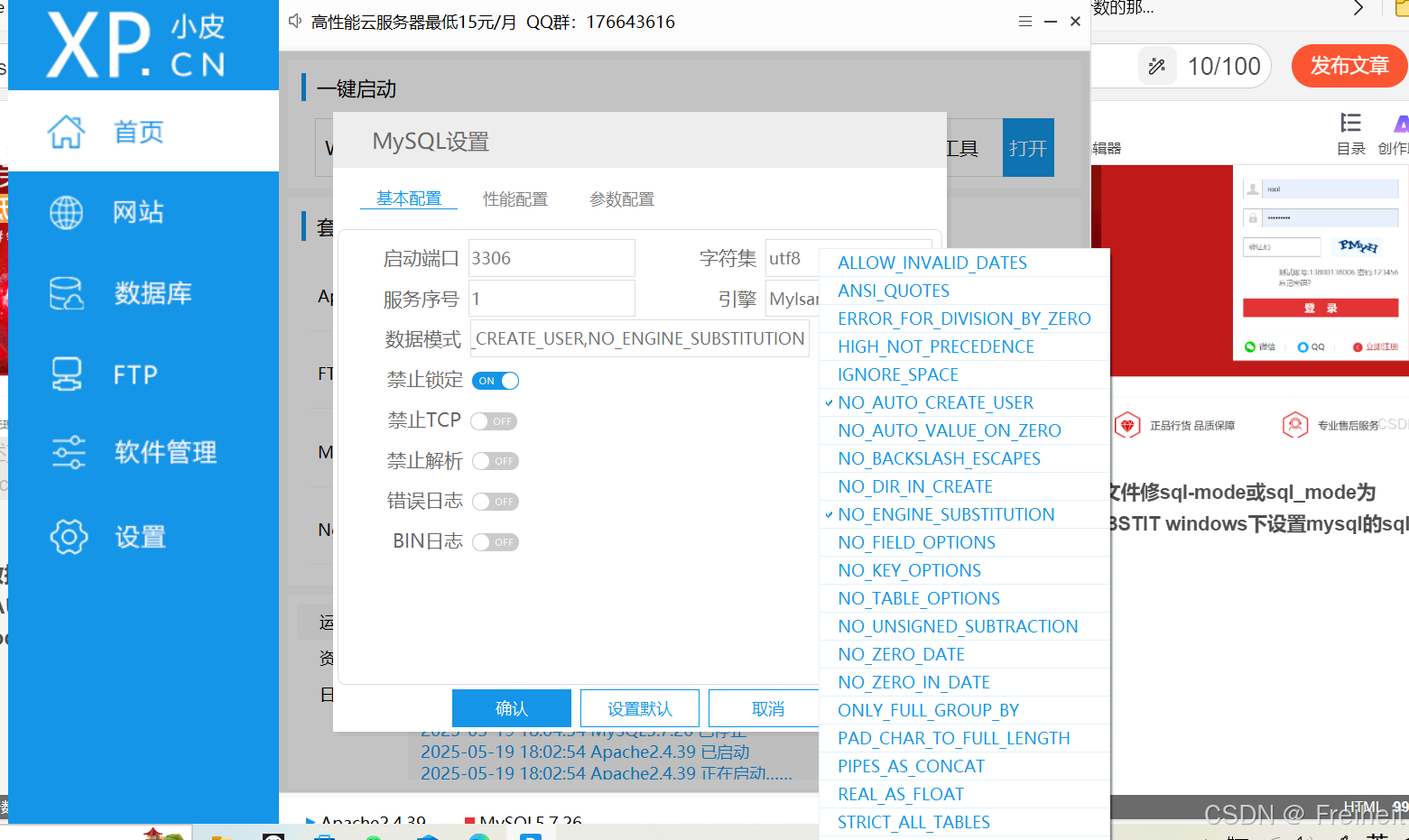Check the STRICT_ALL_TABLES option
Screen dimensions: 1409x840
click(x=964, y=822)
